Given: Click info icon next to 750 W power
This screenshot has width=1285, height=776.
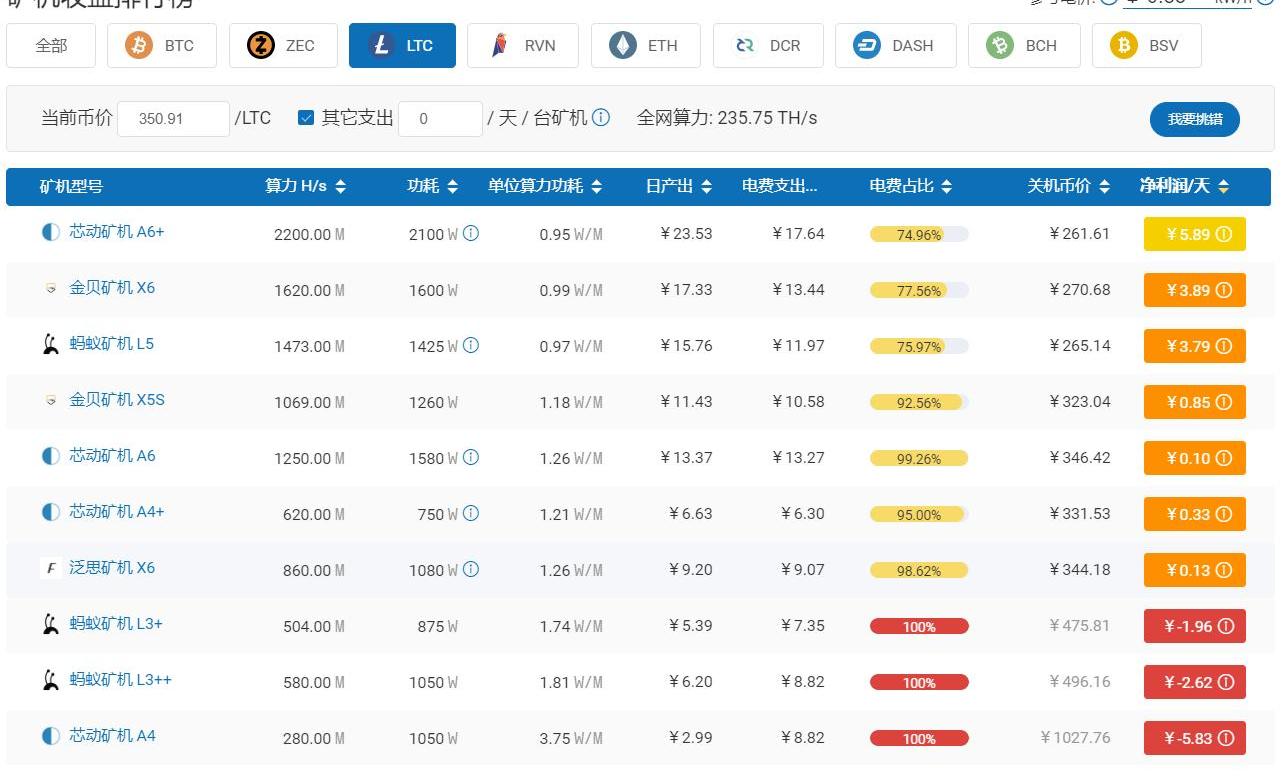Looking at the screenshot, I should point(470,513).
